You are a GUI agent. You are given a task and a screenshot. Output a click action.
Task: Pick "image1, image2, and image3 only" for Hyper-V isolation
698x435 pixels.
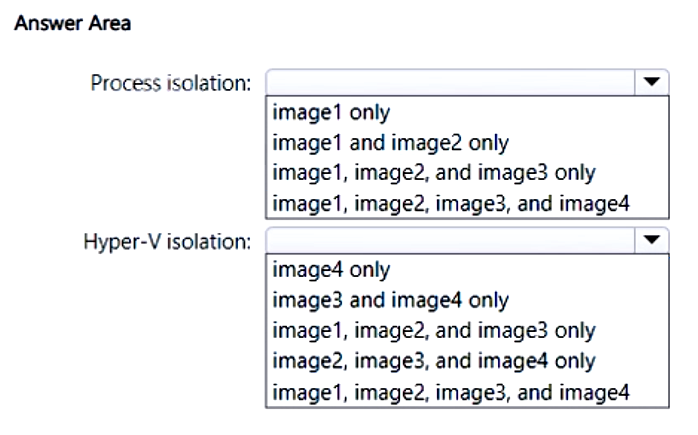[x=434, y=330]
